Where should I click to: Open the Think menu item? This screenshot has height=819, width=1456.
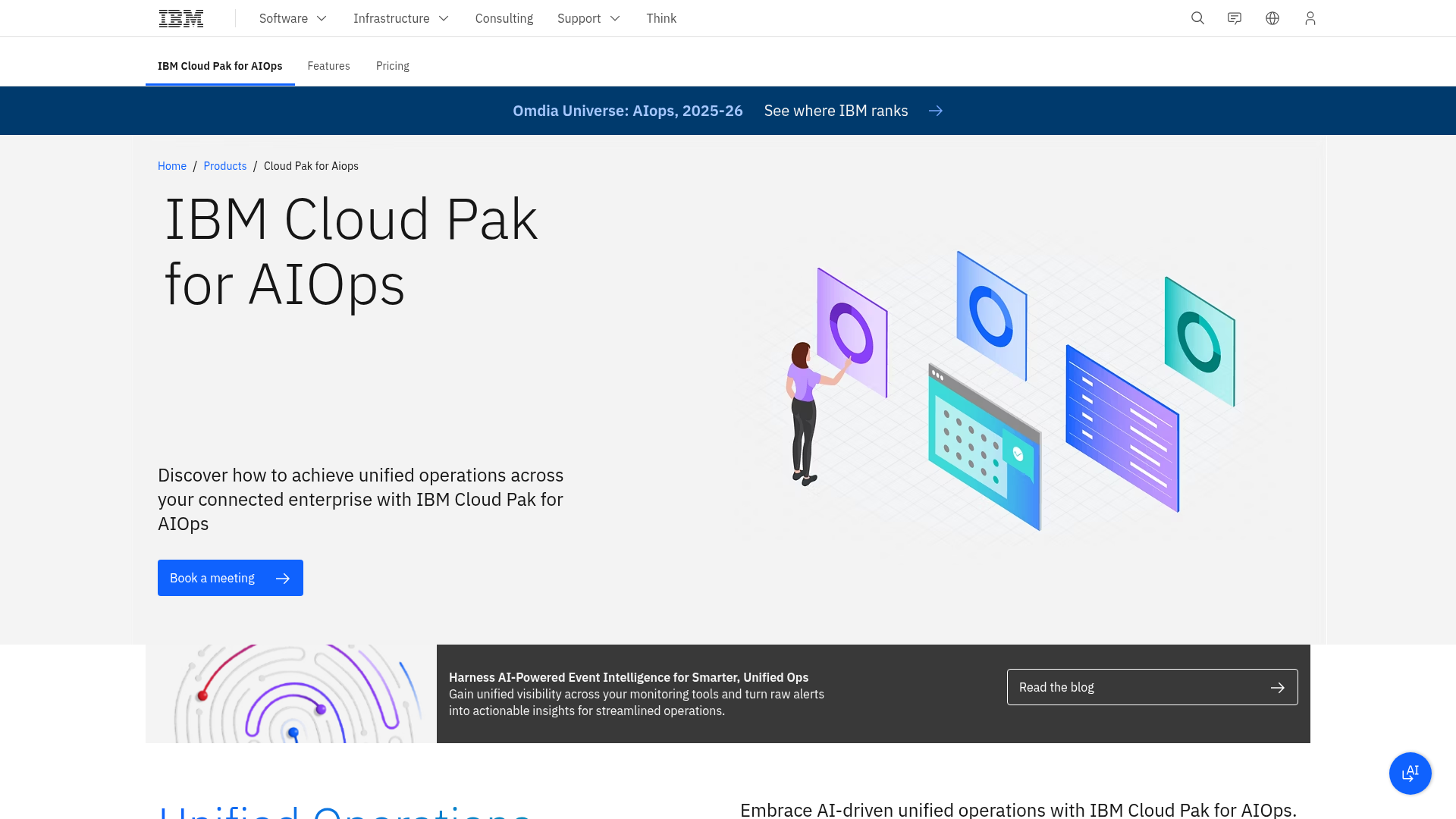pos(661,18)
